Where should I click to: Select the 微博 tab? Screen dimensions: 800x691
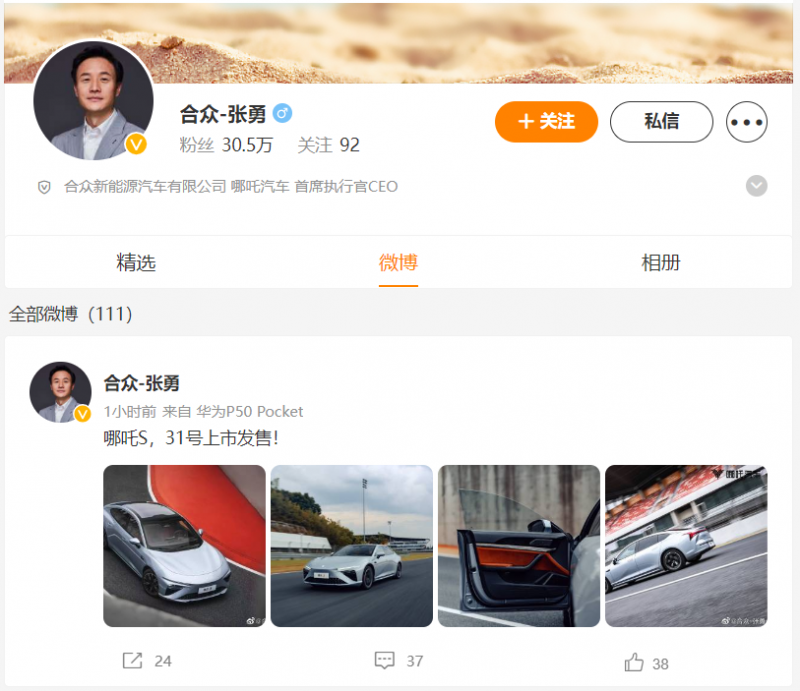398,263
